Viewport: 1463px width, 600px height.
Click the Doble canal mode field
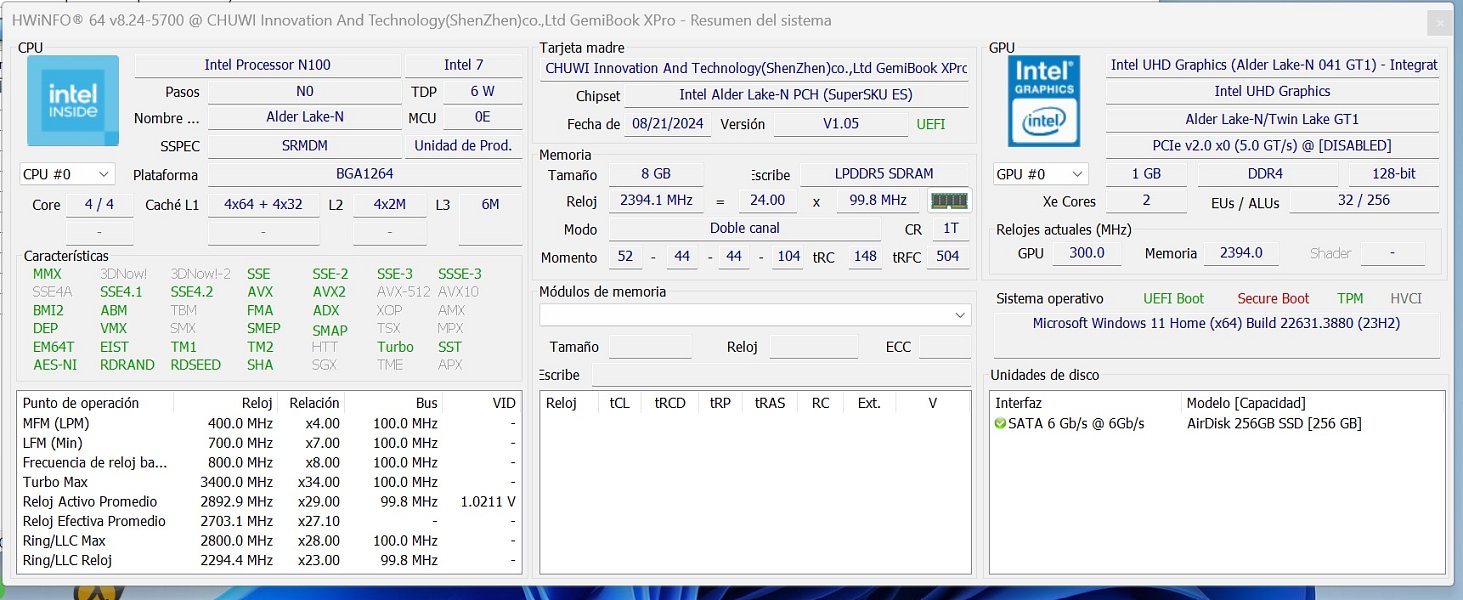point(745,229)
